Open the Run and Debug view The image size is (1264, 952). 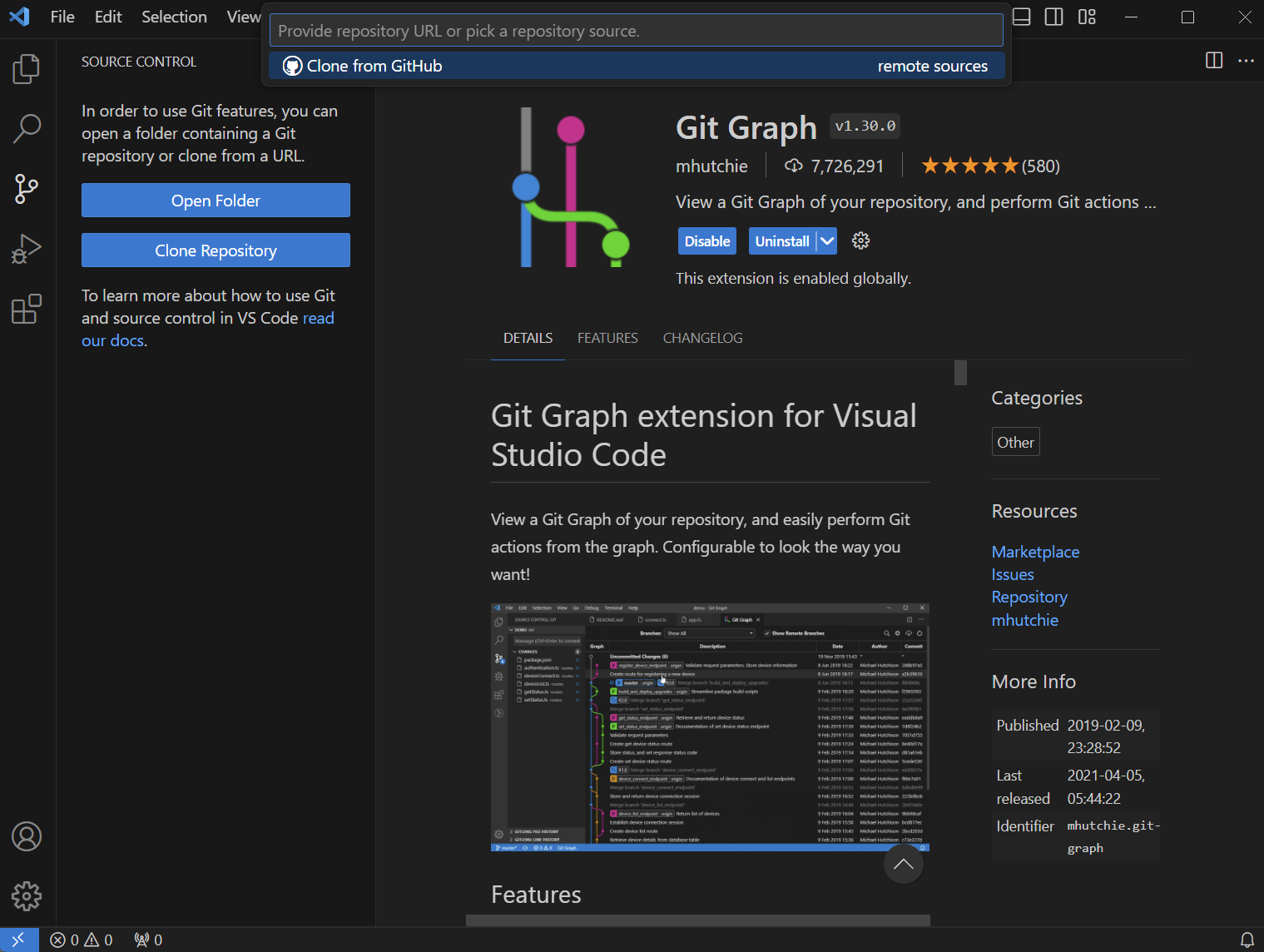click(27, 249)
